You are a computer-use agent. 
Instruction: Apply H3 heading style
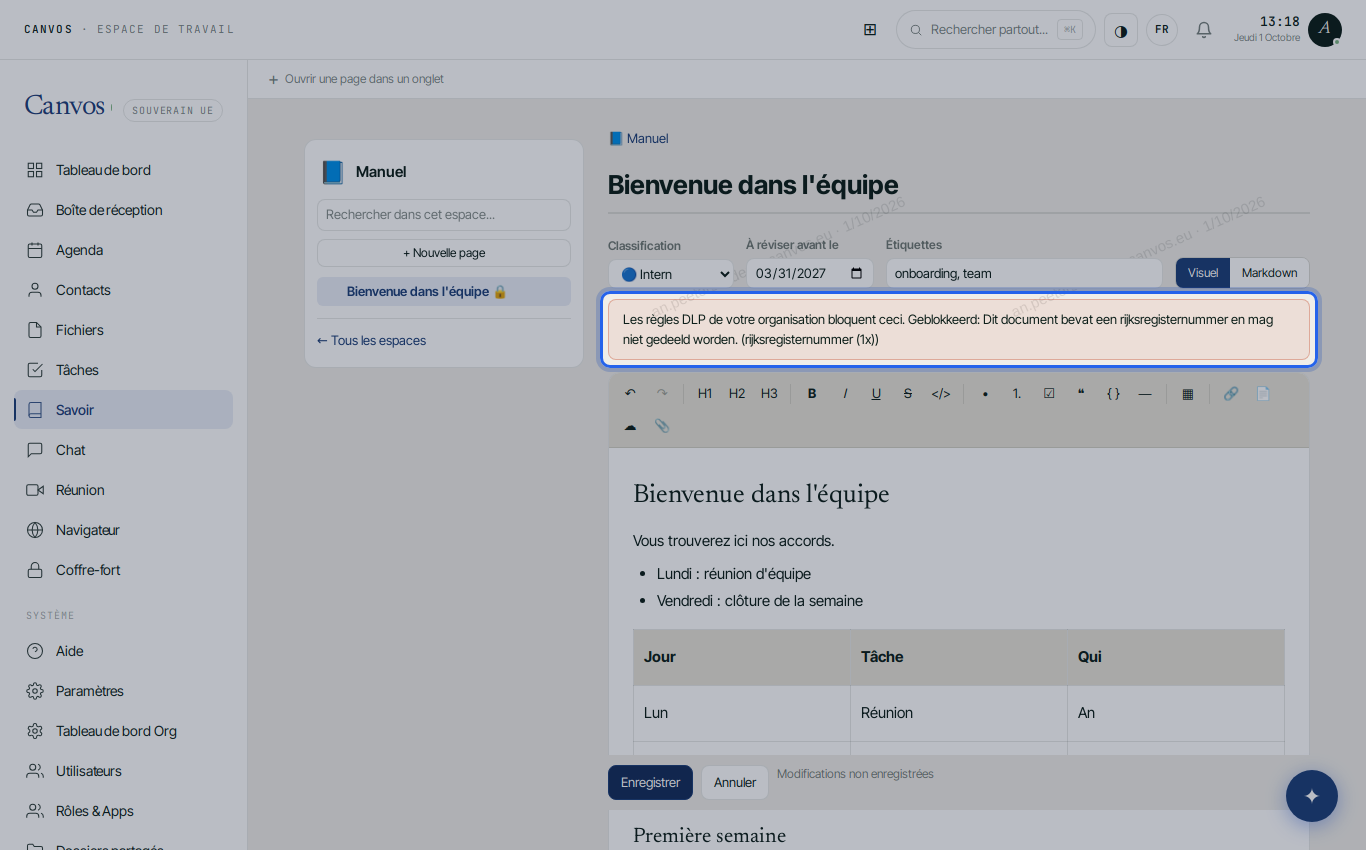coord(769,393)
